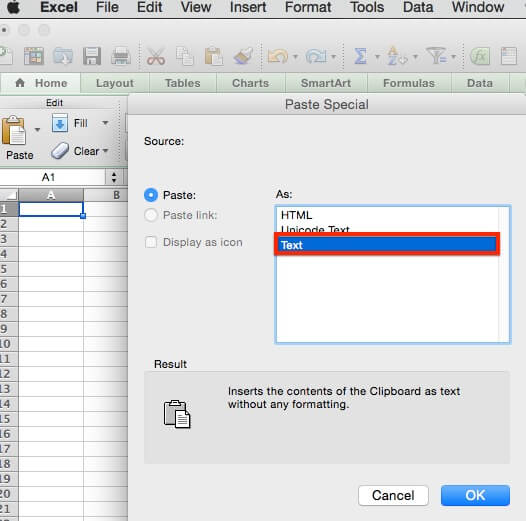Viewport: 526px width, 521px height.
Task: Click the Filter funnel icon
Action: click(436, 56)
